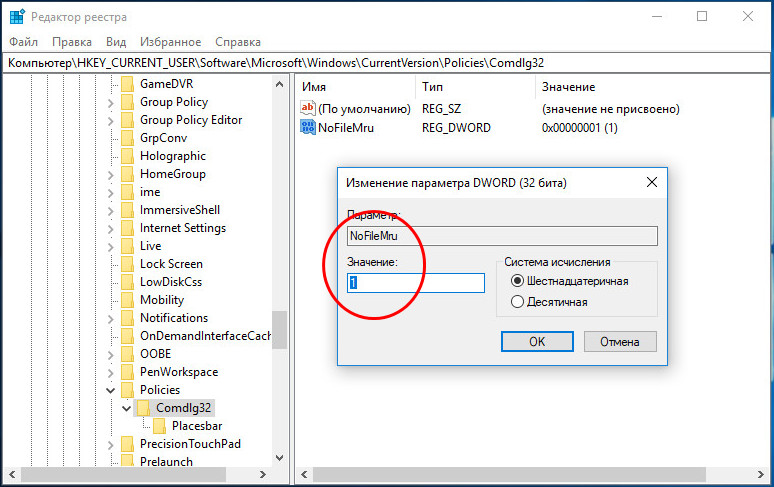Viewport: 774px width, 487px height.
Task: Open the Правка menu
Action: [72, 42]
